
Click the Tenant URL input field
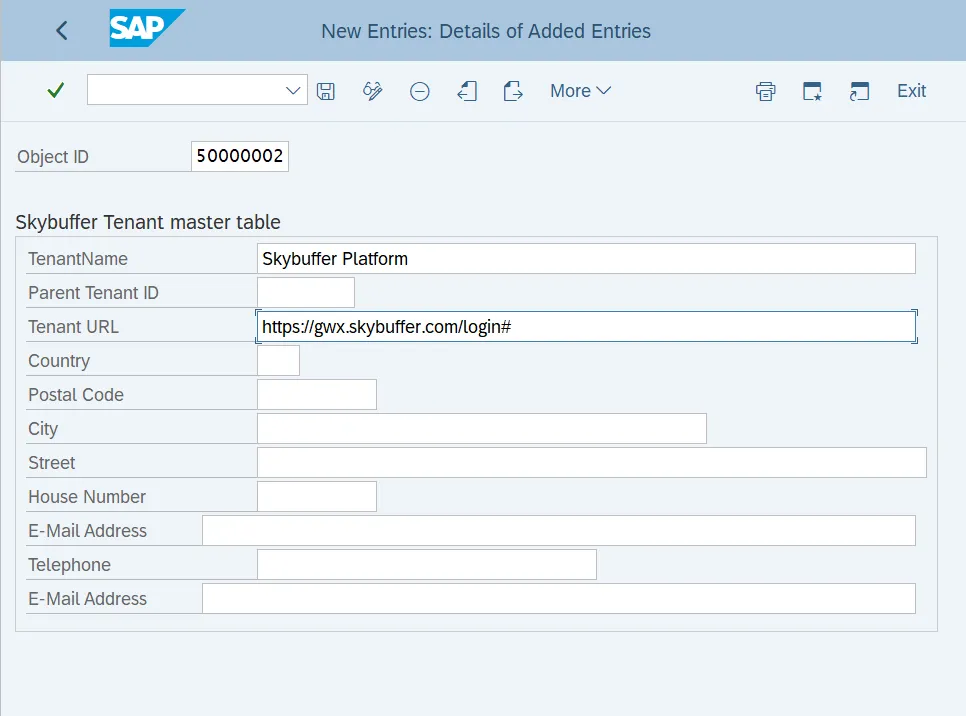click(586, 327)
